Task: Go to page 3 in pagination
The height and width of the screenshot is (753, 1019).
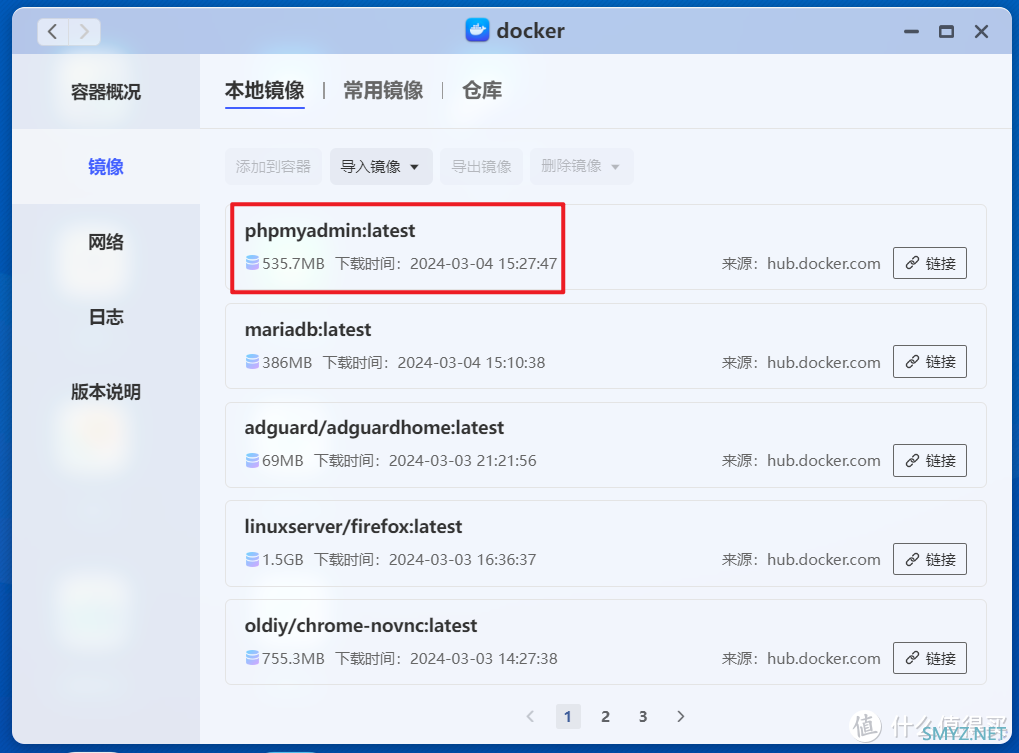Action: point(643,717)
